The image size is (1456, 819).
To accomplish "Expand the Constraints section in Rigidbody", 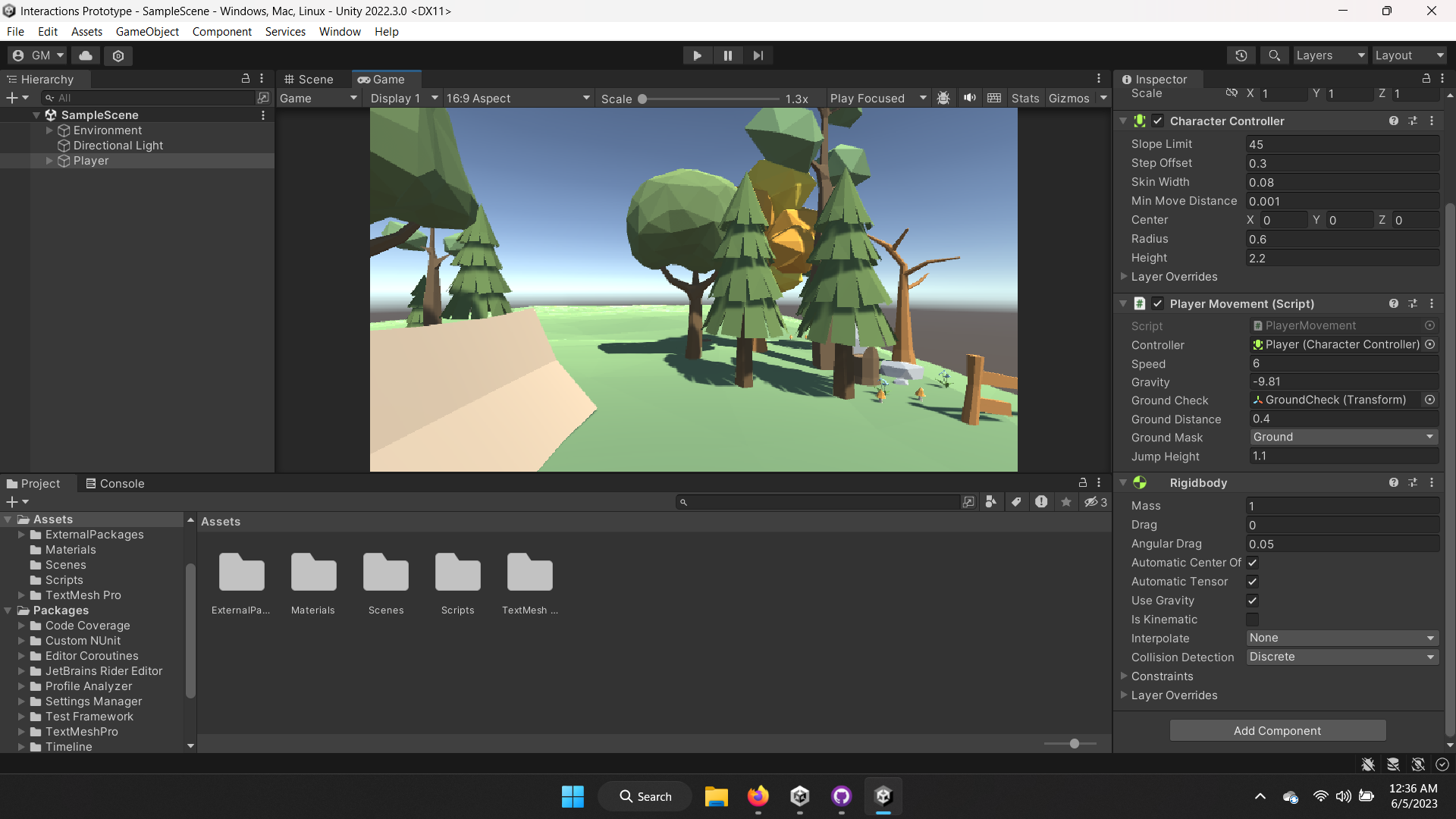I will pyautogui.click(x=1125, y=676).
